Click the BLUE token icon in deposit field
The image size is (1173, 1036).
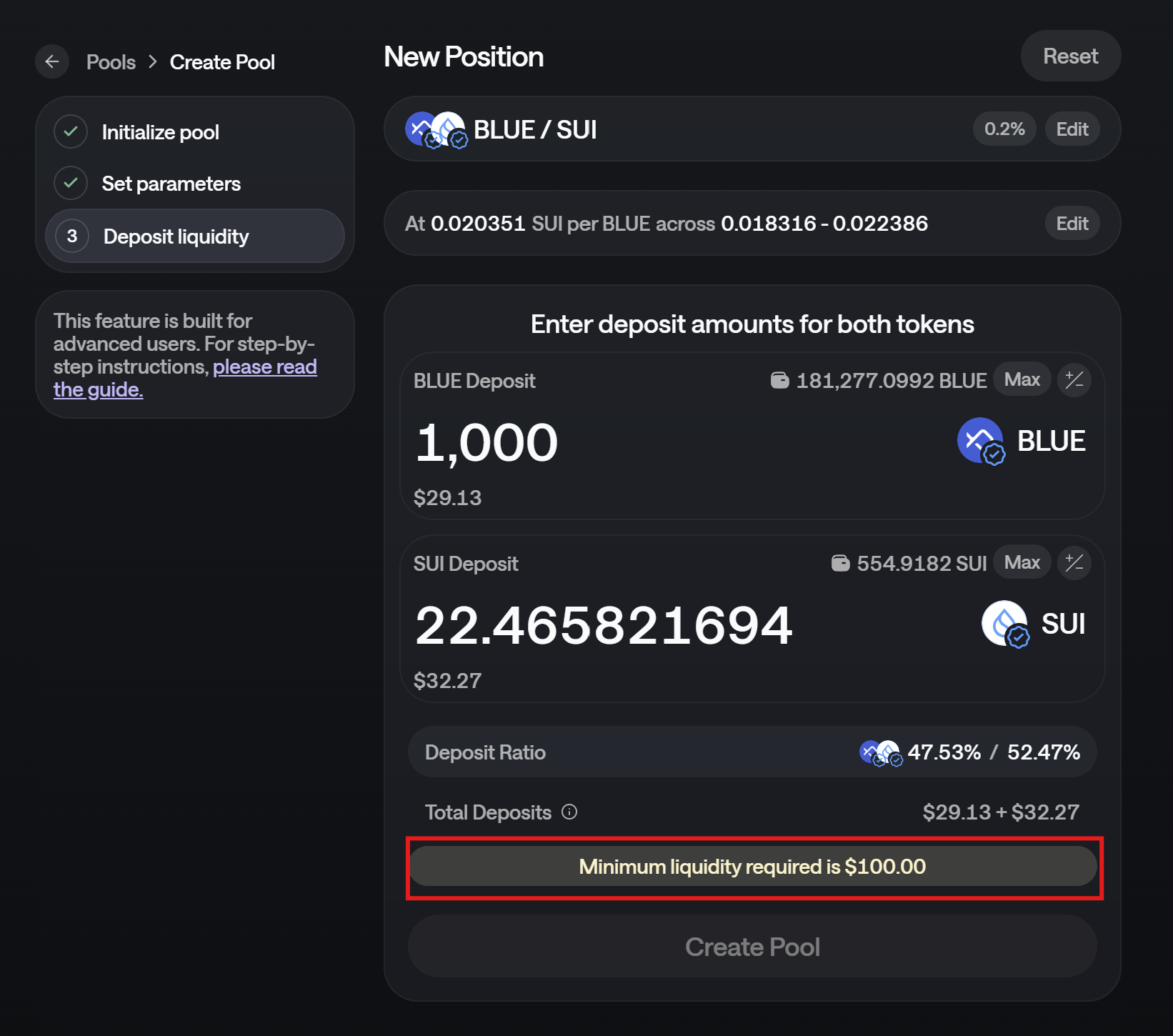coord(980,441)
